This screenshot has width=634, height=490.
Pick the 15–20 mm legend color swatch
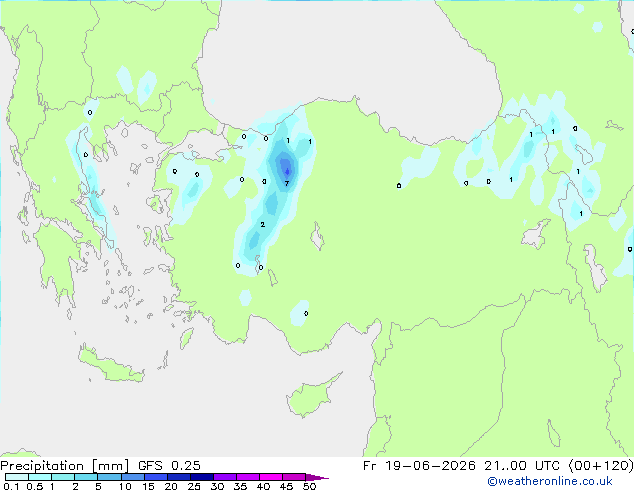(x=156, y=477)
